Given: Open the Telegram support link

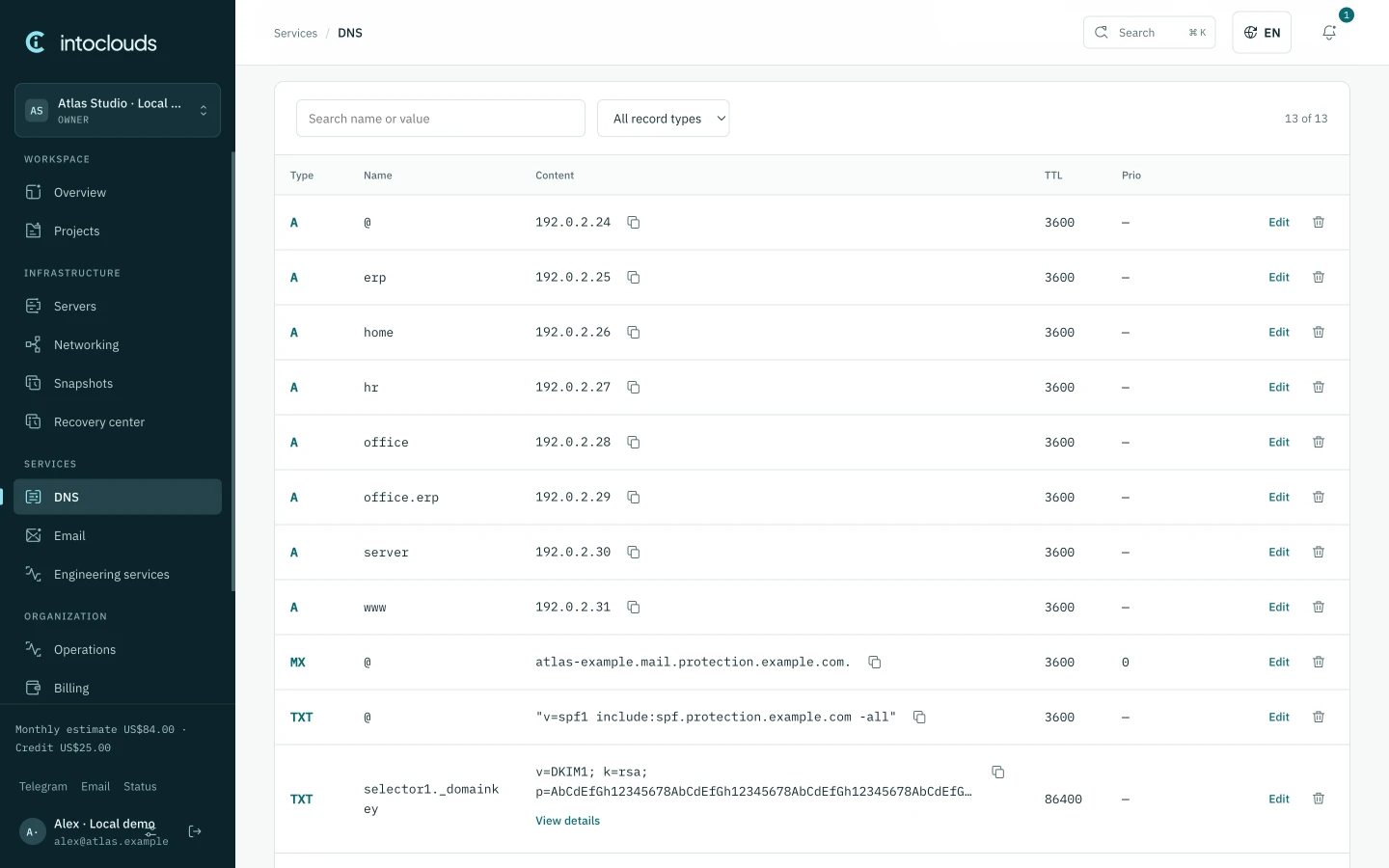Looking at the screenshot, I should click(x=43, y=787).
